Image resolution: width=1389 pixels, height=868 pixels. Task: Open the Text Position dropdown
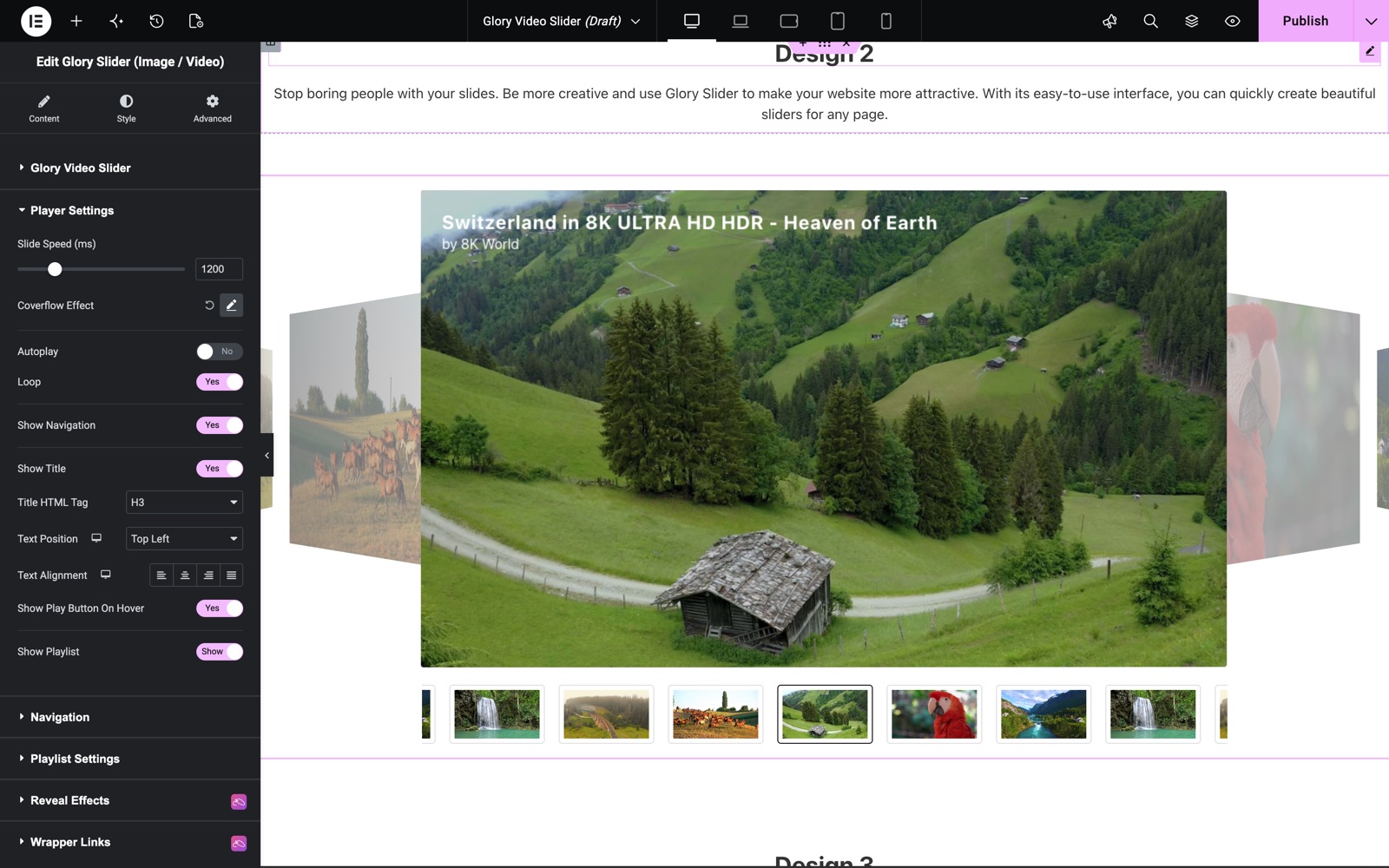[x=184, y=539]
